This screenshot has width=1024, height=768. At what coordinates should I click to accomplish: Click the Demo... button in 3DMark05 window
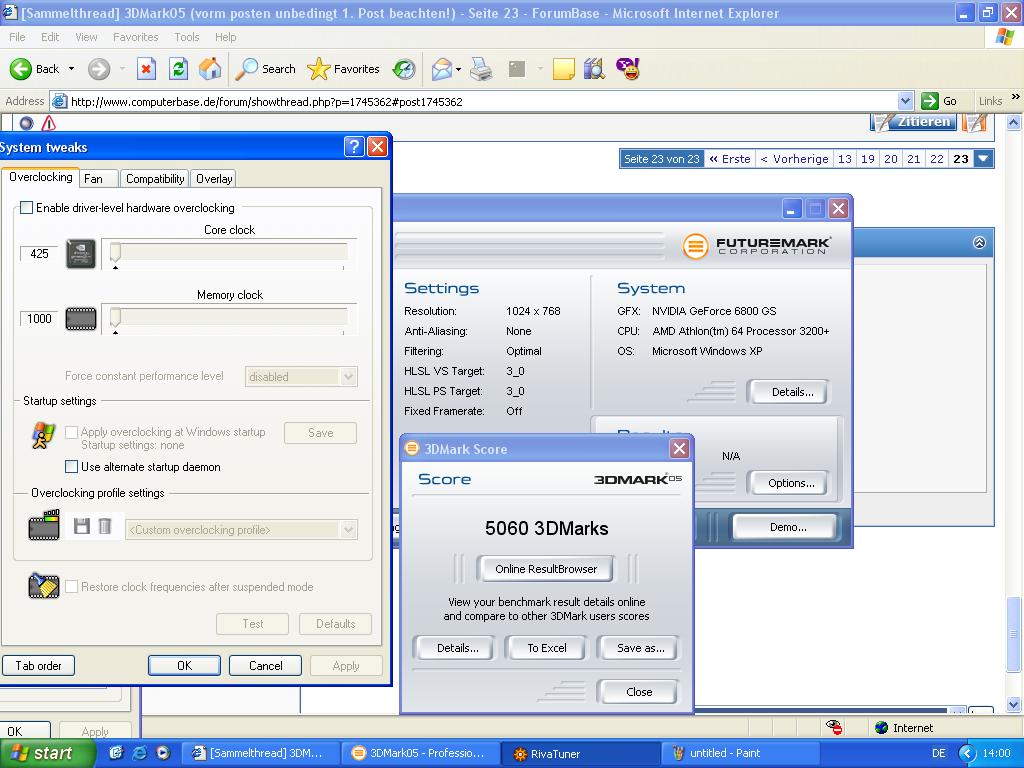787,526
